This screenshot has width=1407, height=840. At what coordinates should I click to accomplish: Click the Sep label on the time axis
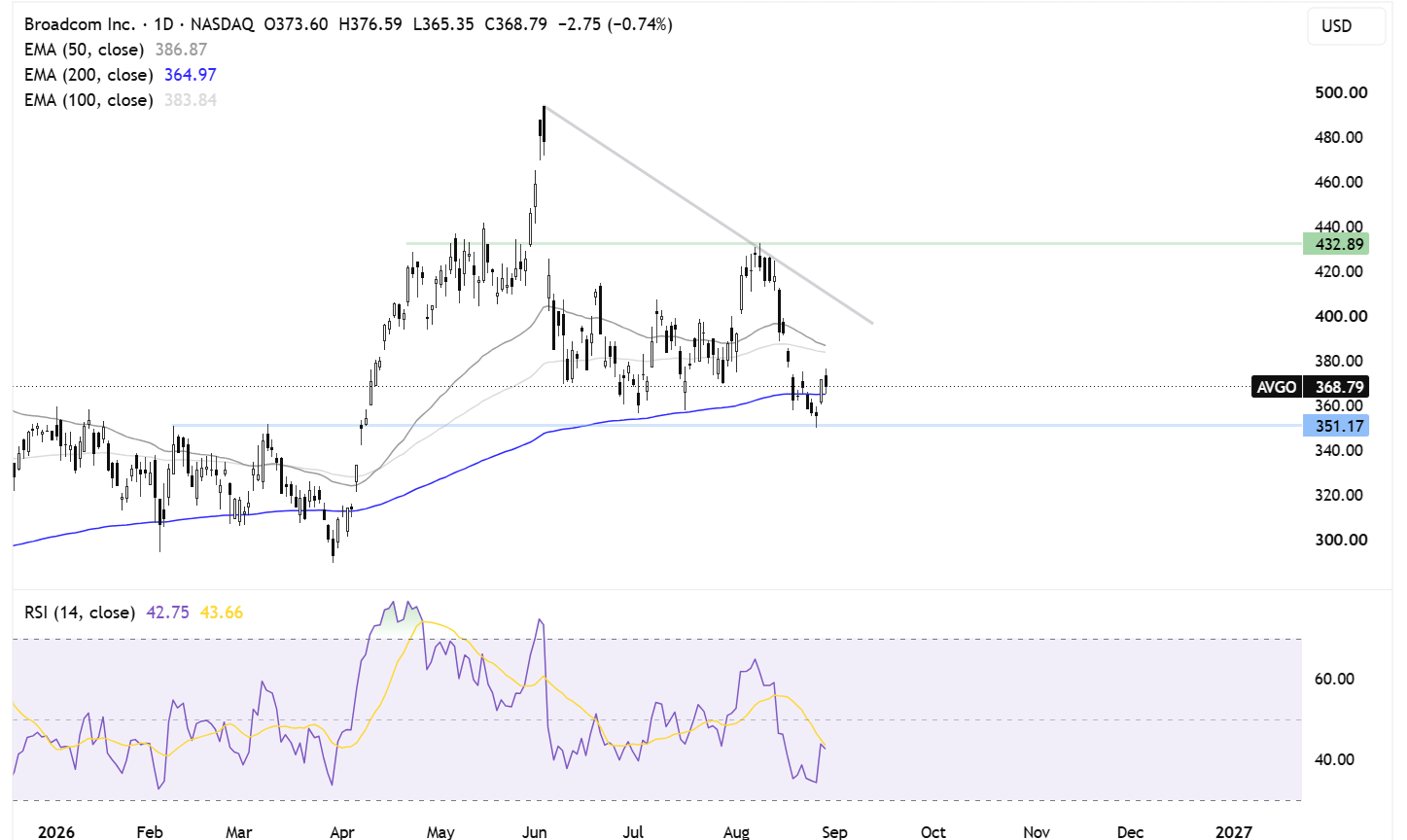coord(834,831)
